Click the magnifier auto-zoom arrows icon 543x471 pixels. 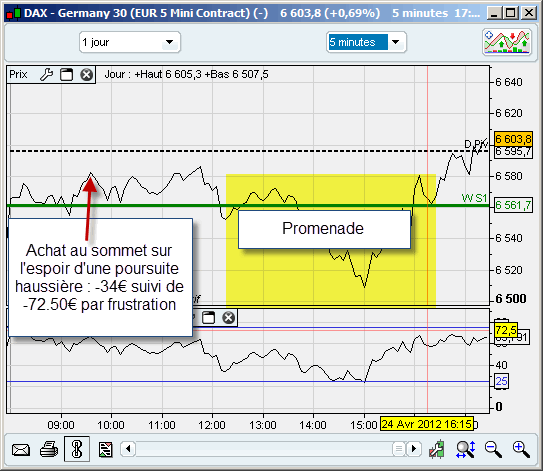466,450
